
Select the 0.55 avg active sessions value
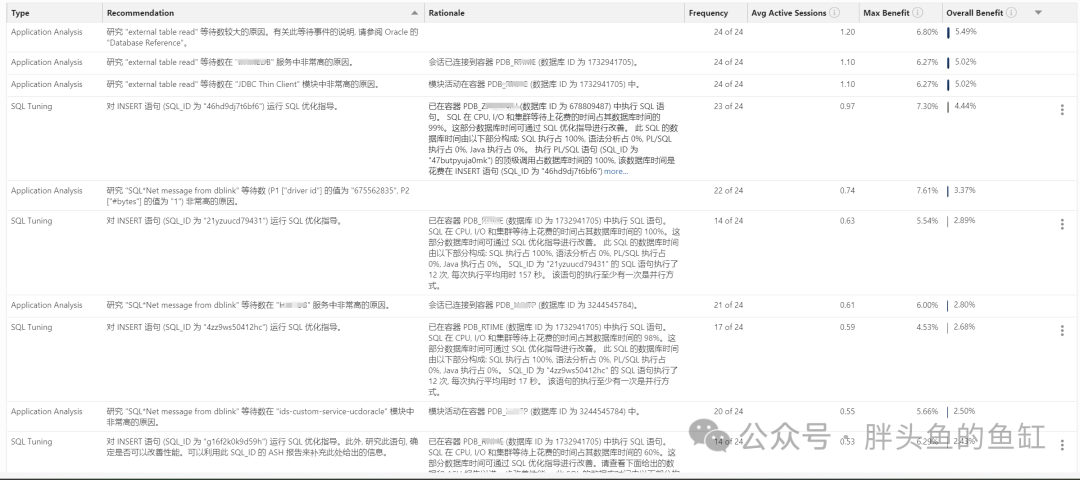click(848, 412)
